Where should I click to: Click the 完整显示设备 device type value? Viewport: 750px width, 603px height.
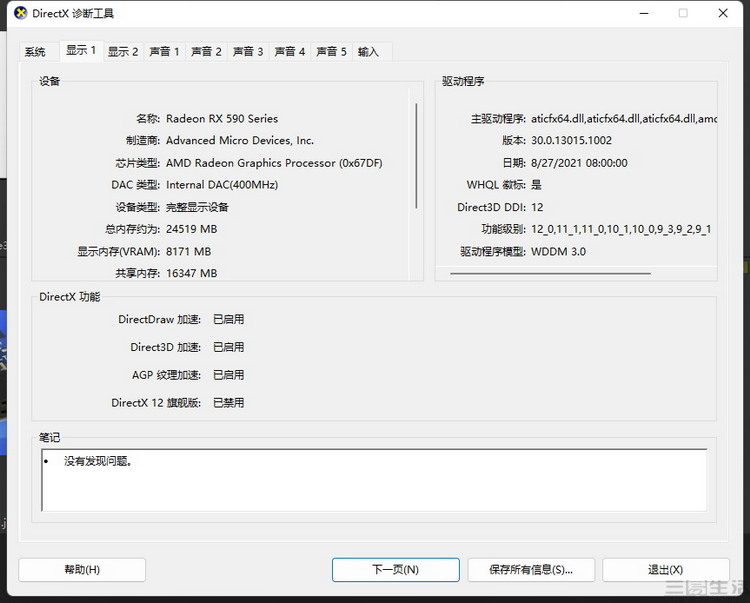(197, 207)
